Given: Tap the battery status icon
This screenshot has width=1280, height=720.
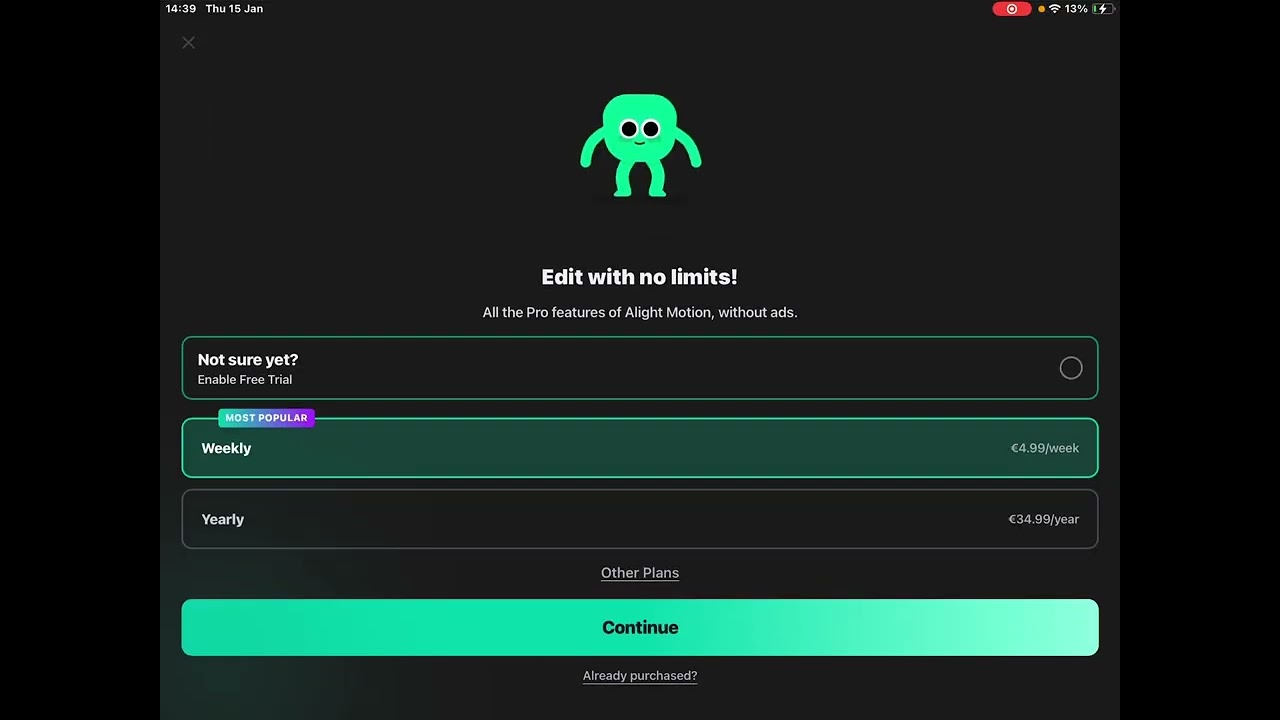Looking at the screenshot, I should (x=1103, y=9).
